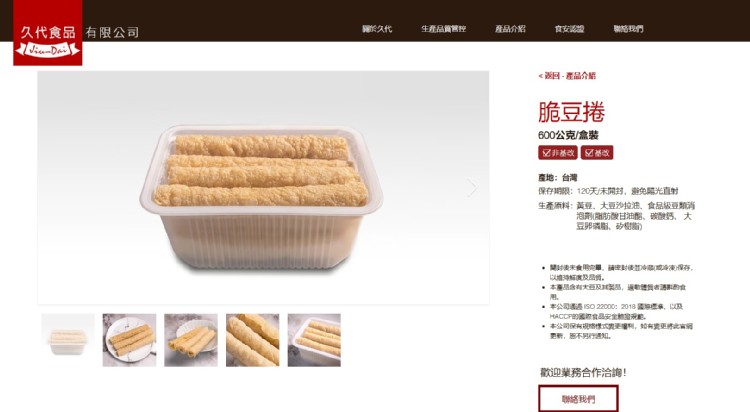Click the main product image

[263, 188]
